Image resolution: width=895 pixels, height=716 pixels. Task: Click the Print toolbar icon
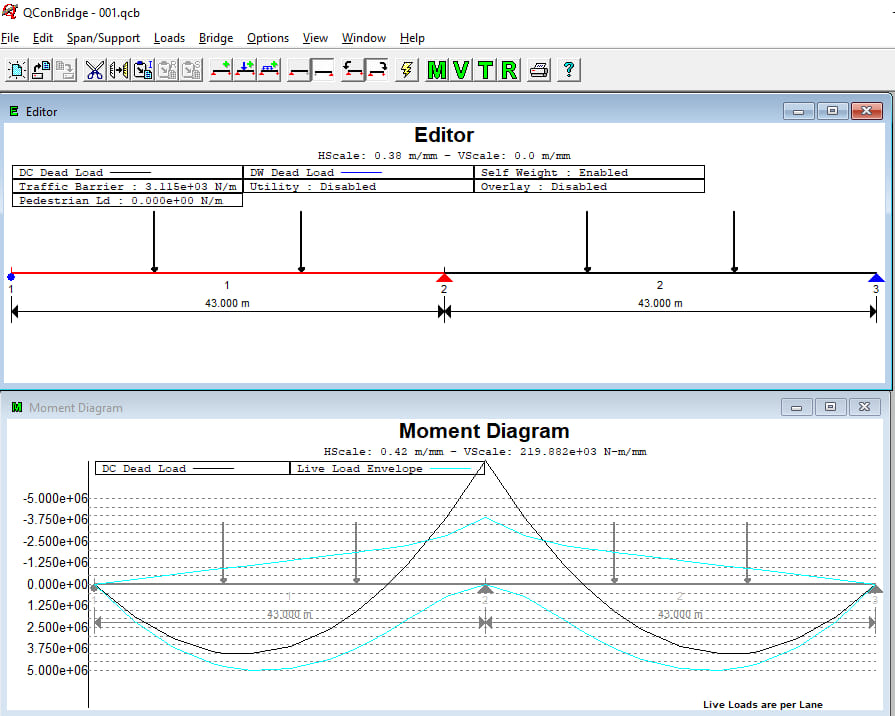pyautogui.click(x=539, y=70)
